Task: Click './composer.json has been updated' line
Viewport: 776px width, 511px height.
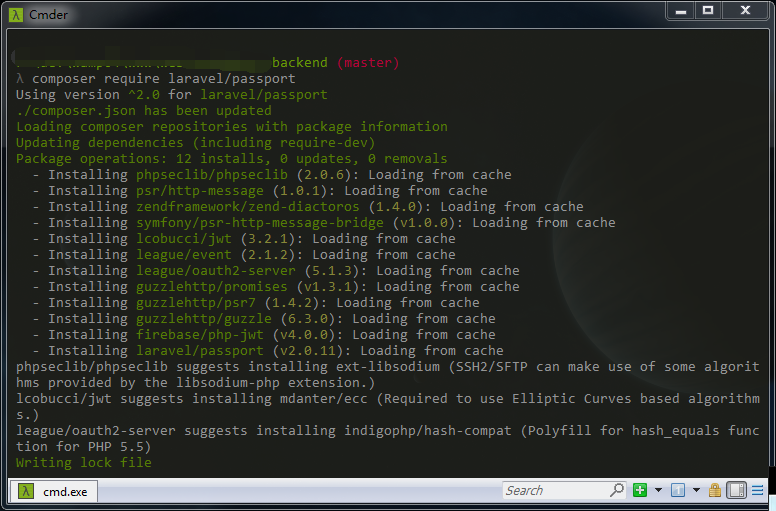Action: [144, 110]
